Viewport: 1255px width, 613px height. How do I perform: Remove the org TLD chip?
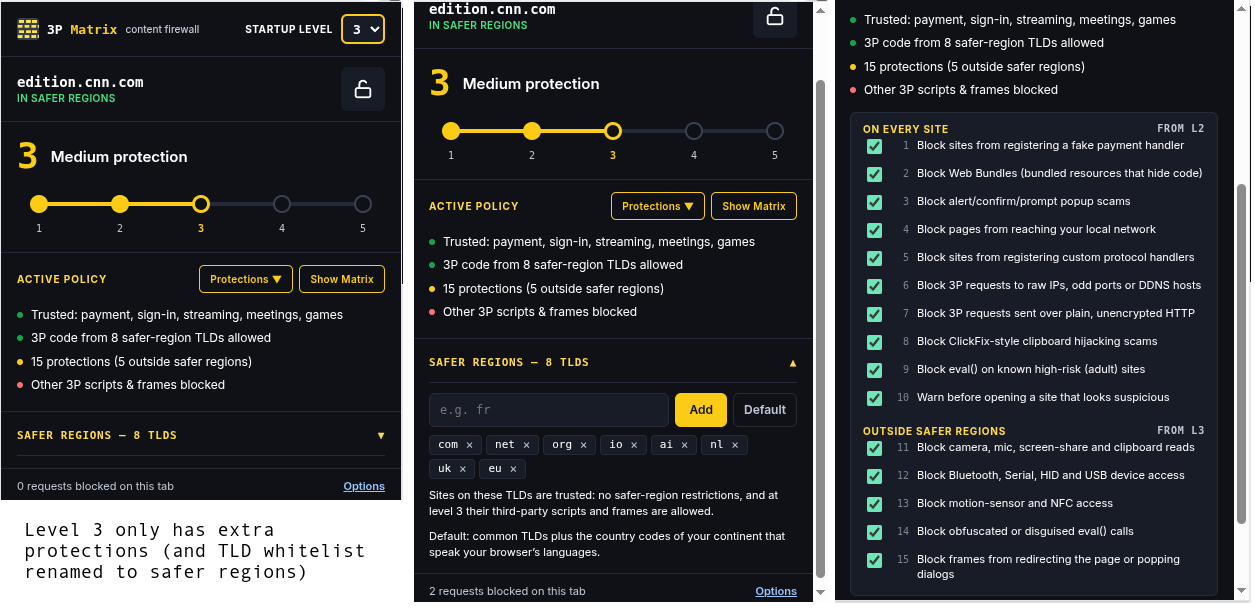point(583,445)
